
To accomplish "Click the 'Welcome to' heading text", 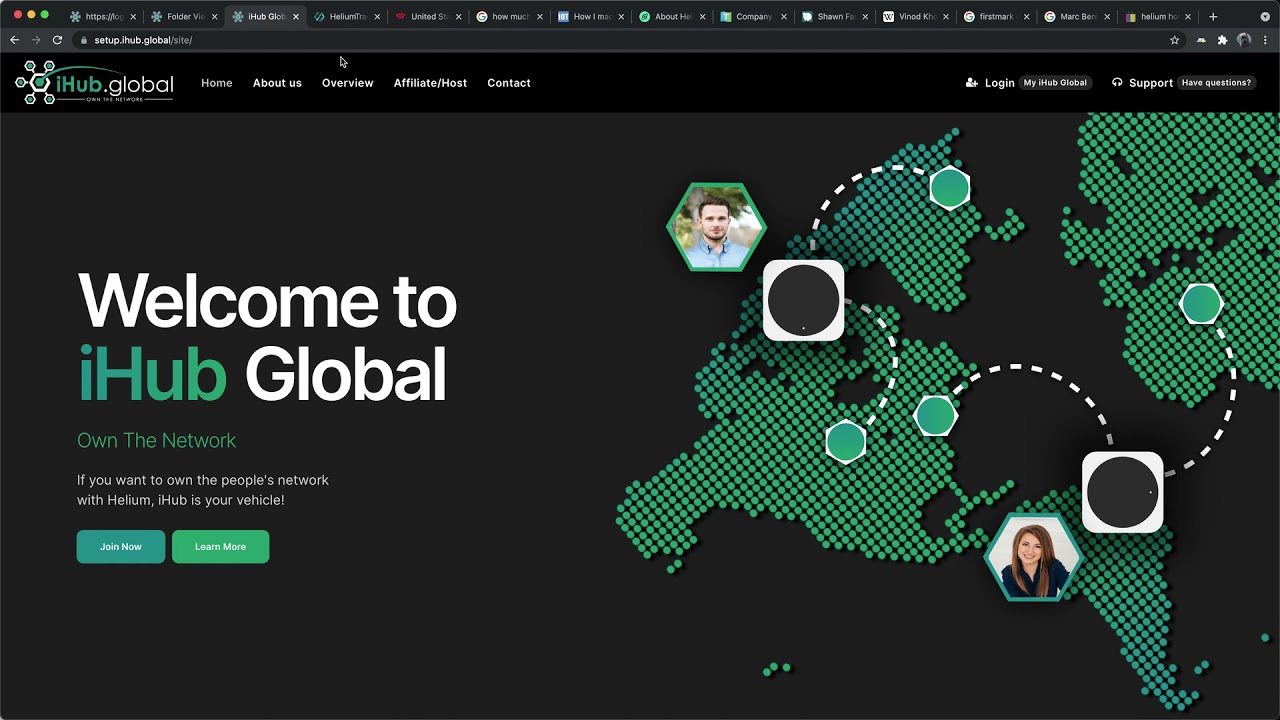I will tap(267, 300).
